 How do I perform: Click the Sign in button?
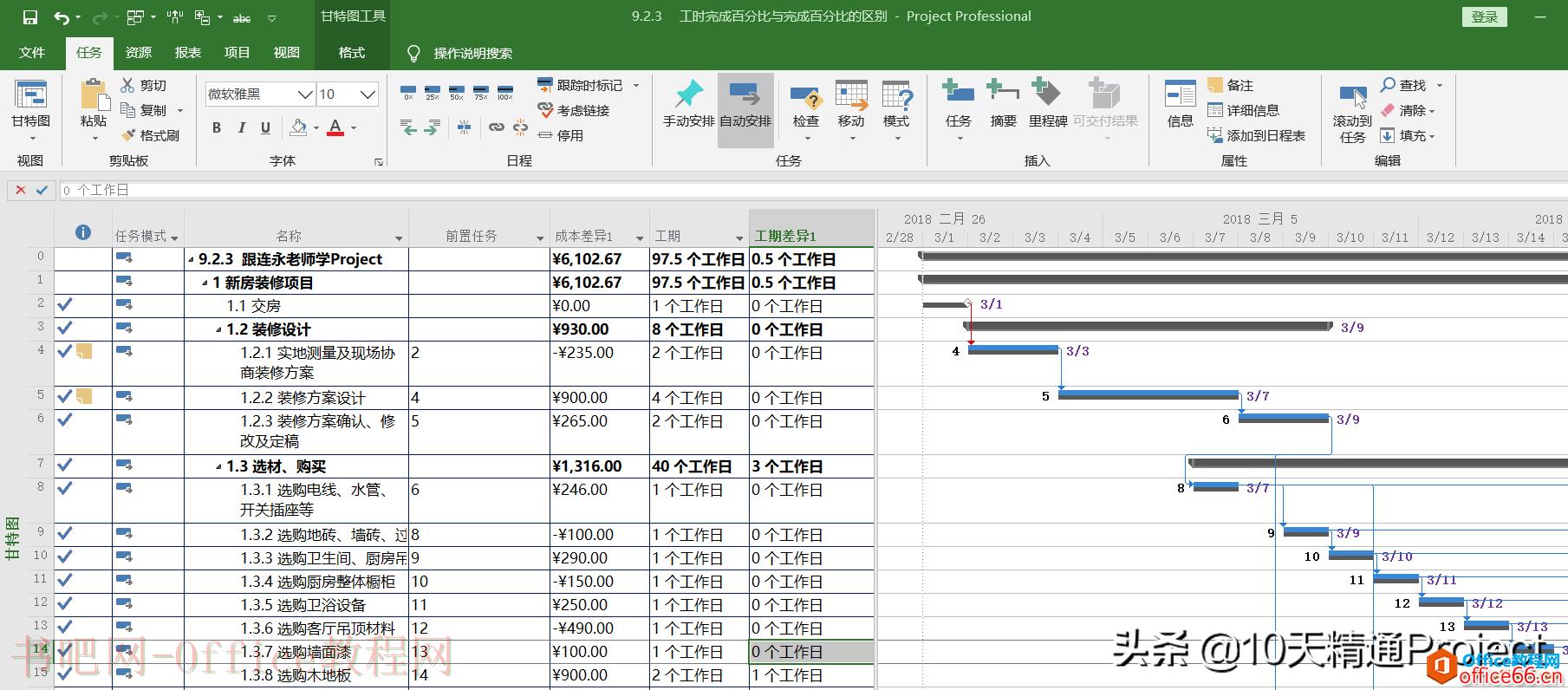coord(1485,16)
